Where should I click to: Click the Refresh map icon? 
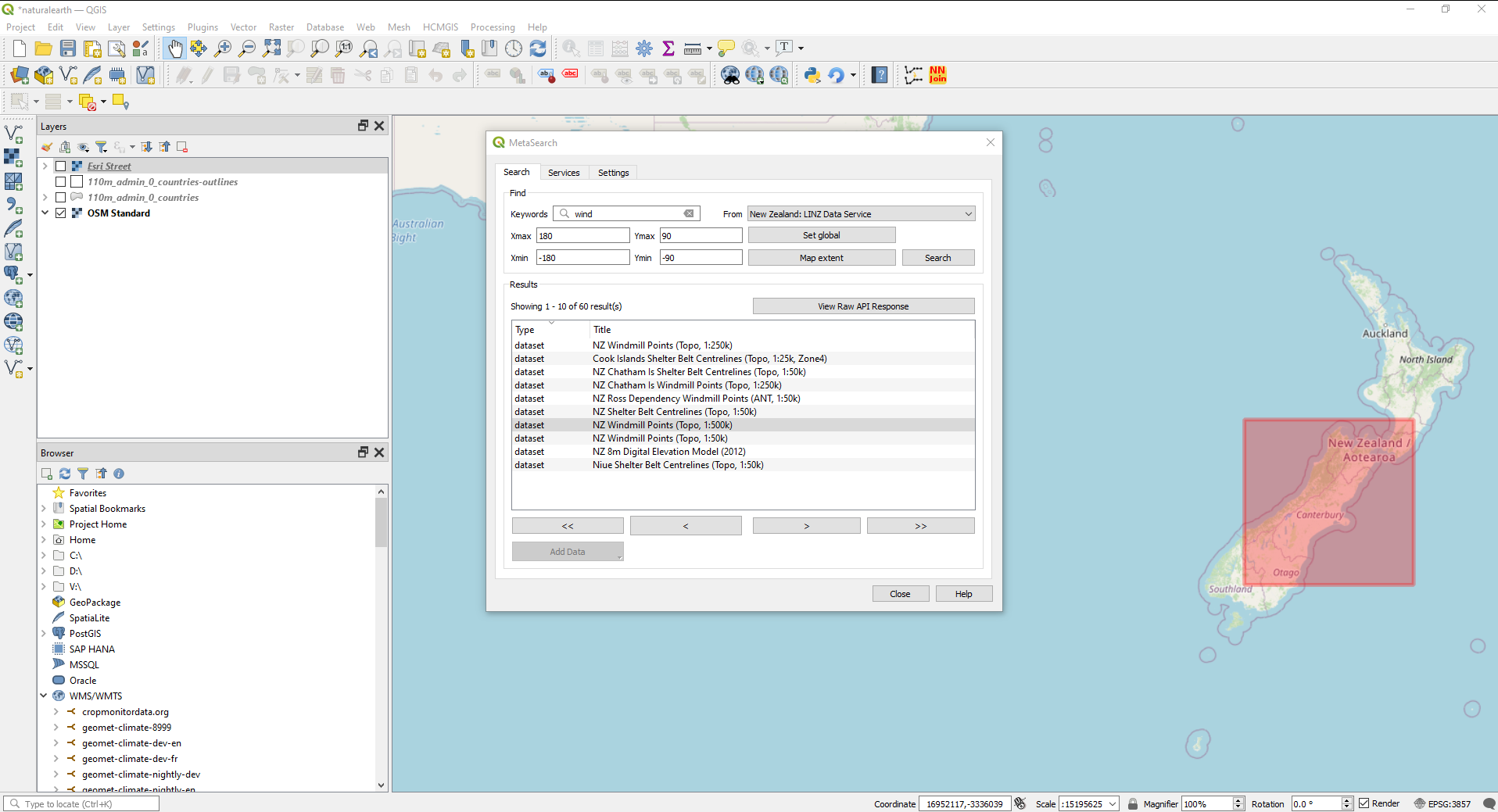point(538,49)
